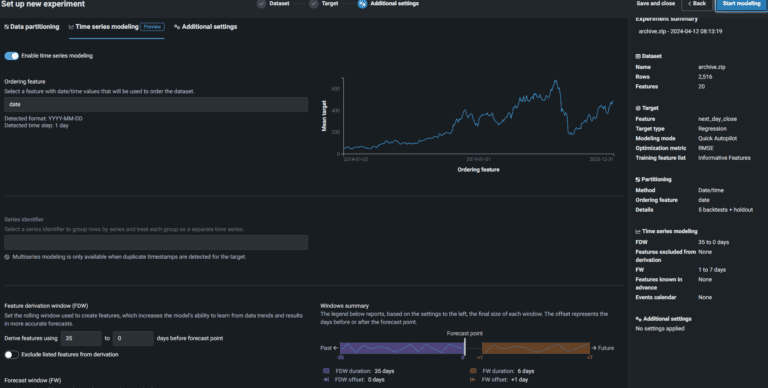Click the purple feature derivation window bar
The image size is (768, 388).
pyautogui.click(x=402, y=348)
